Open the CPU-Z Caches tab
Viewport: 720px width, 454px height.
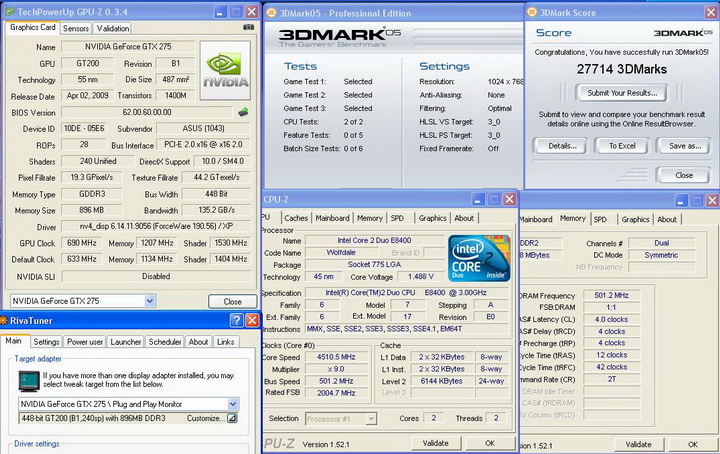(296, 219)
